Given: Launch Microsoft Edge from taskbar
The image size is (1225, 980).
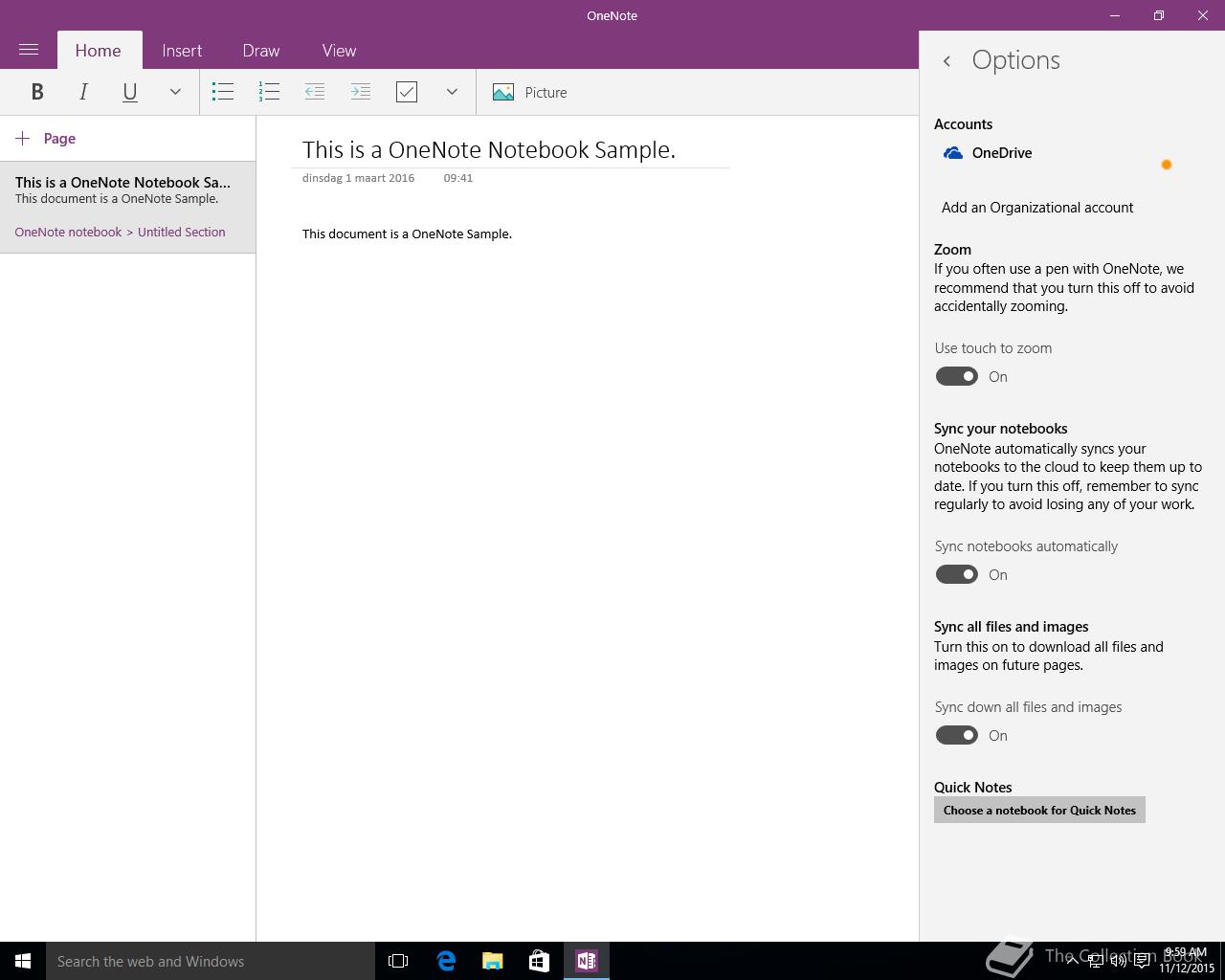Looking at the screenshot, I should point(446,961).
